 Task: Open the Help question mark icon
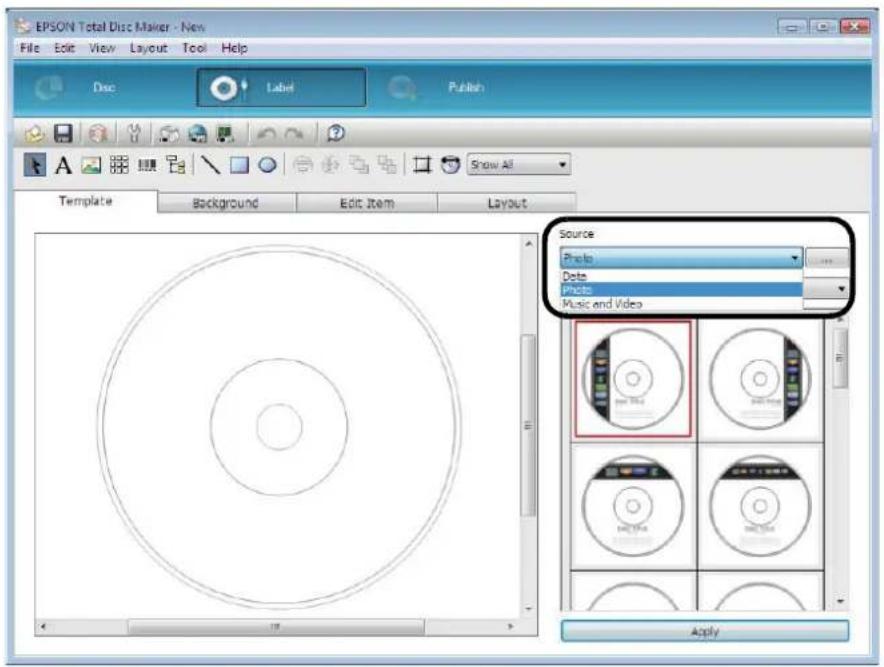pyautogui.click(x=335, y=134)
